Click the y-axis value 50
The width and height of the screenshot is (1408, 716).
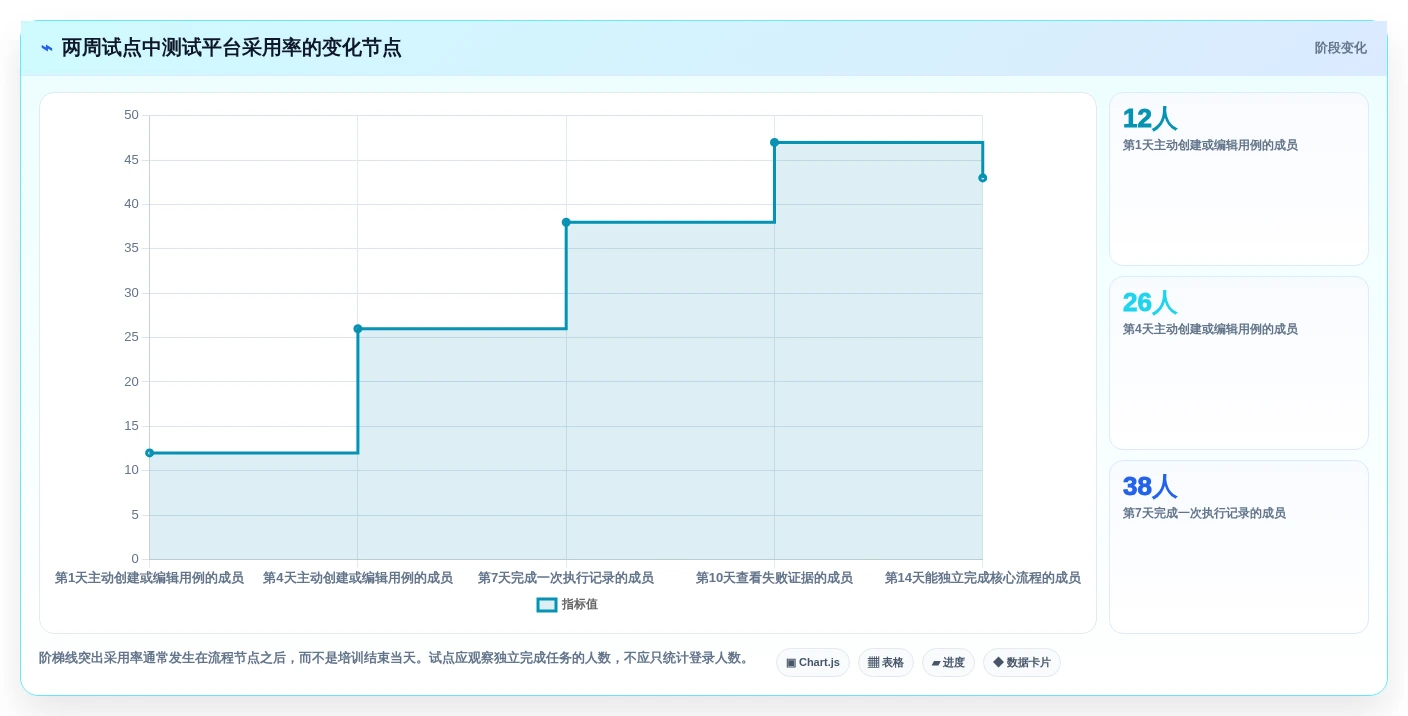click(x=132, y=115)
